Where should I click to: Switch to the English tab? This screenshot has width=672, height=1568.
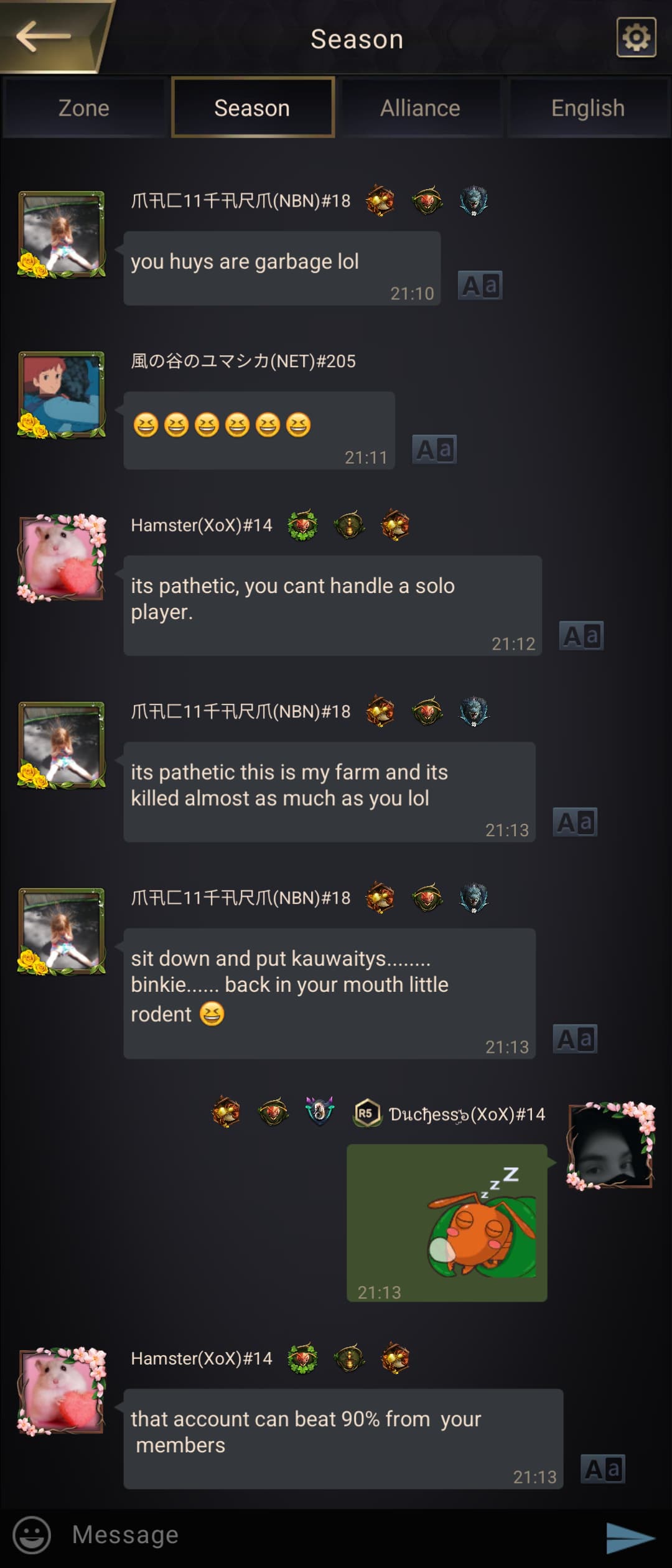point(588,108)
